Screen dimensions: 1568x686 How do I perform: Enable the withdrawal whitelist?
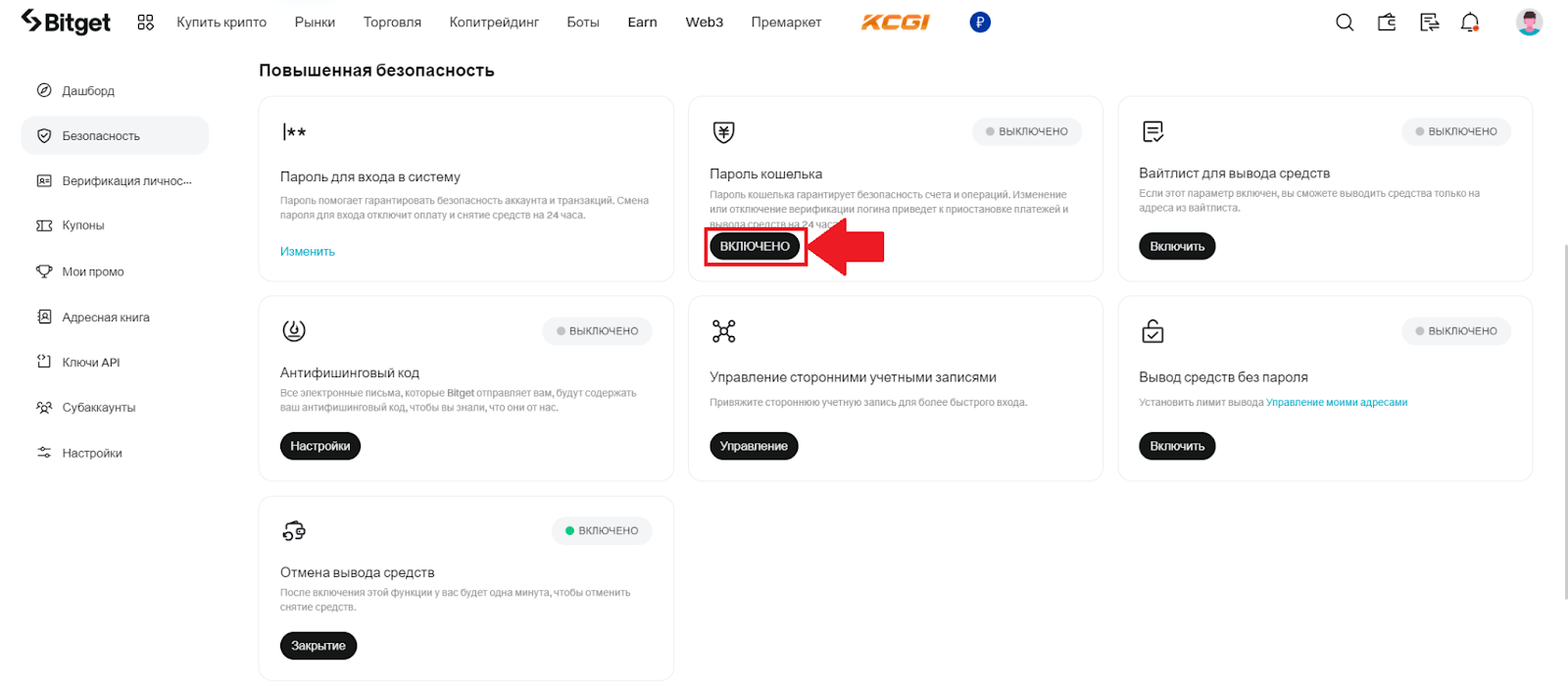[x=1177, y=246]
